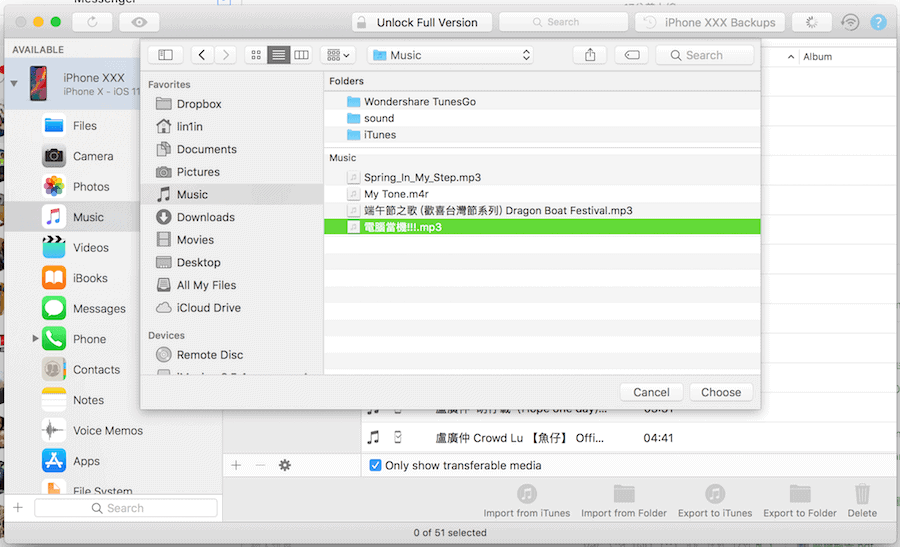Click the activity spinner button
This screenshot has width=900, height=547.
click(x=812, y=22)
